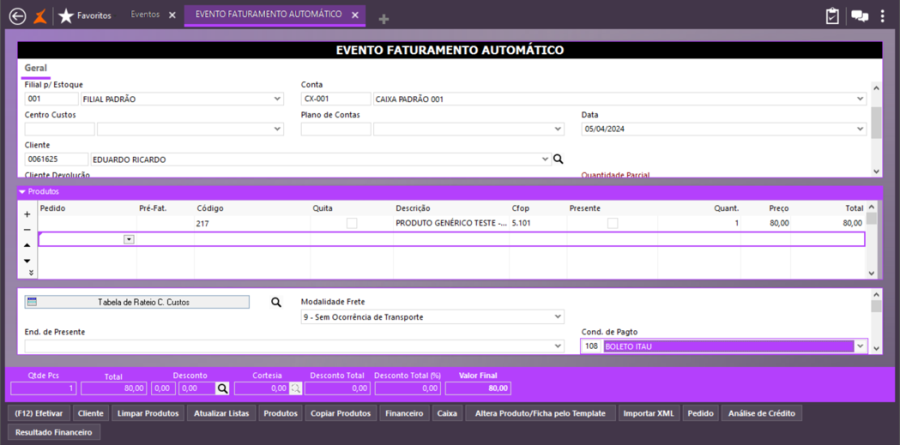The width and height of the screenshot is (900, 445).
Task: Select Evento Faturamento Automático tab
Action: pos(269,14)
